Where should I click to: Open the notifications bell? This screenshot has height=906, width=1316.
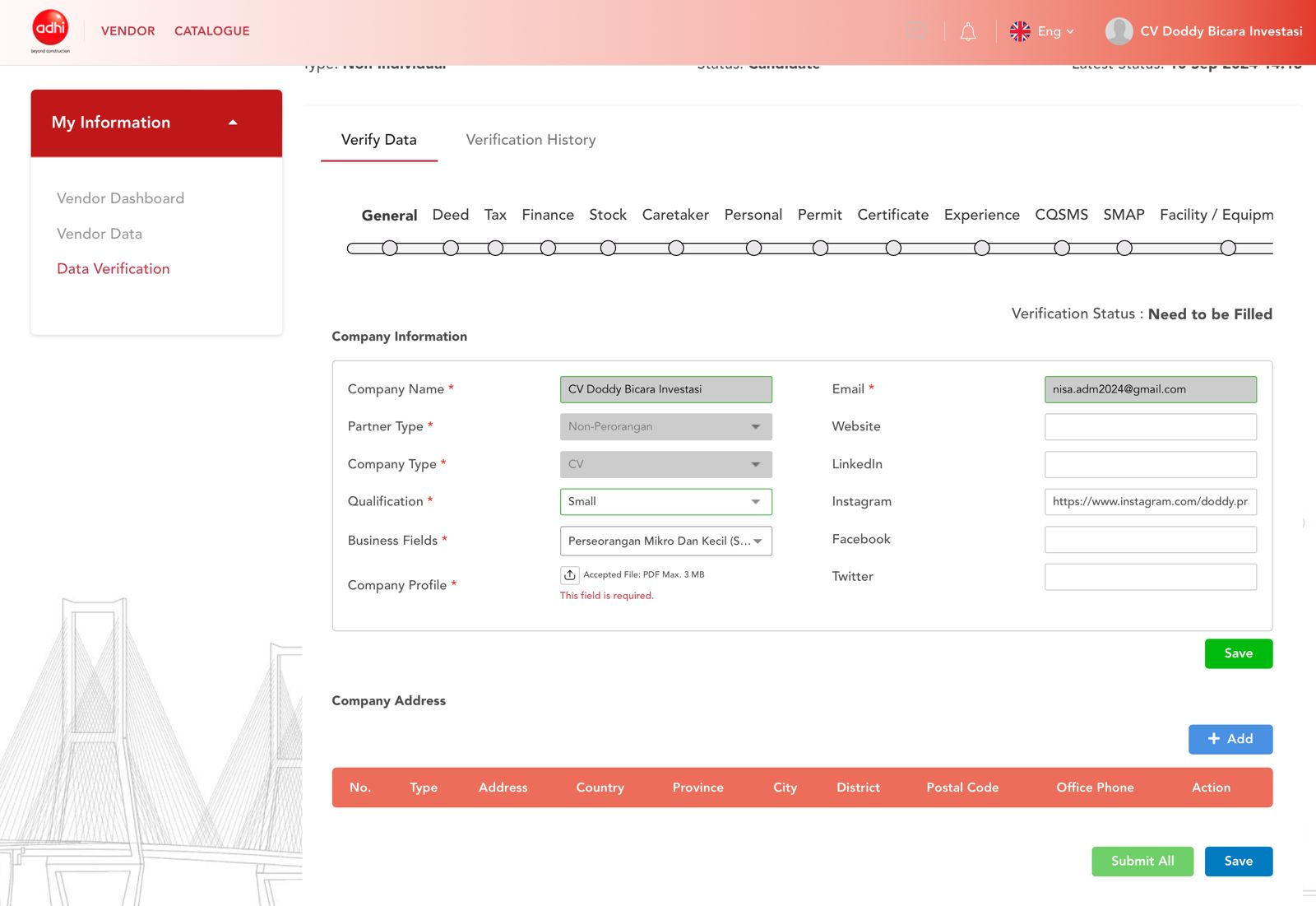pyautogui.click(x=968, y=32)
